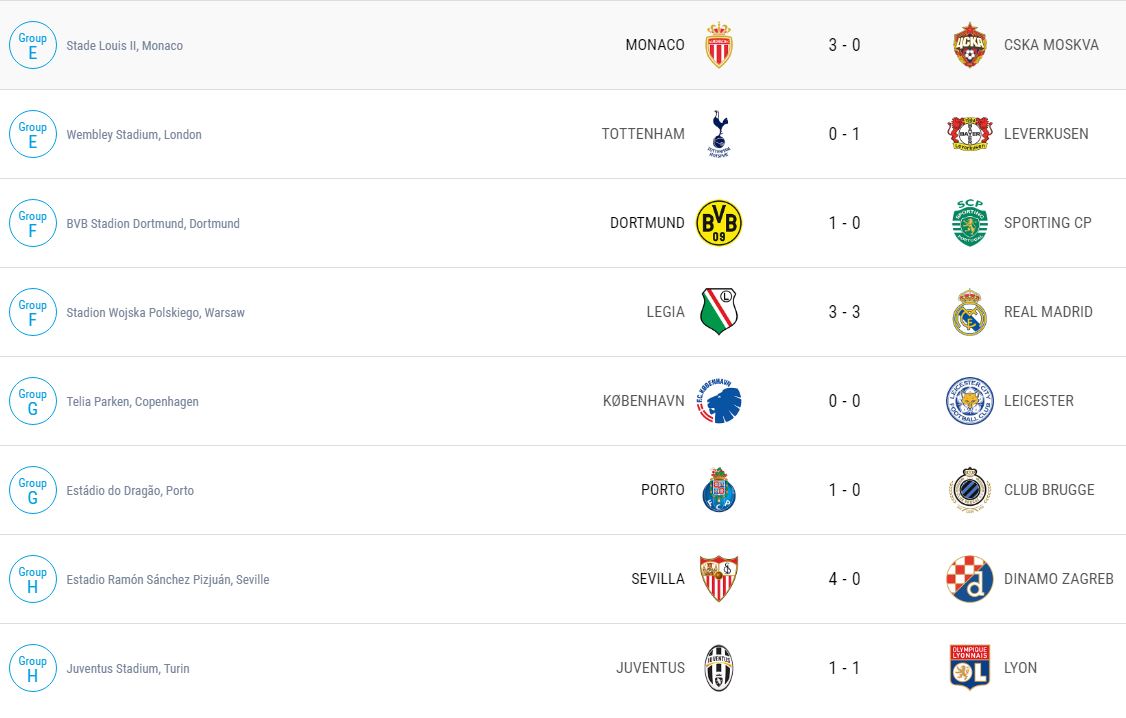Open the Sevilla 4 - 0 Dinamo Zagreb score
This screenshot has height=718, width=1126.
(844, 579)
